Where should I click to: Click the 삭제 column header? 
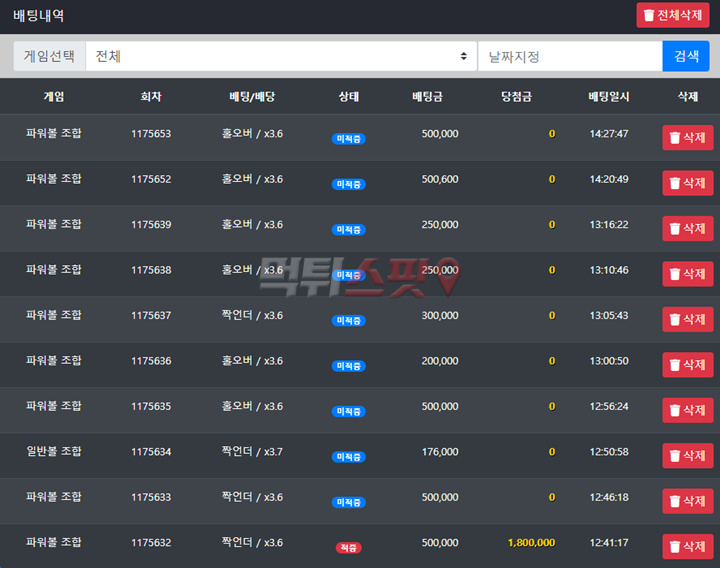click(x=687, y=96)
